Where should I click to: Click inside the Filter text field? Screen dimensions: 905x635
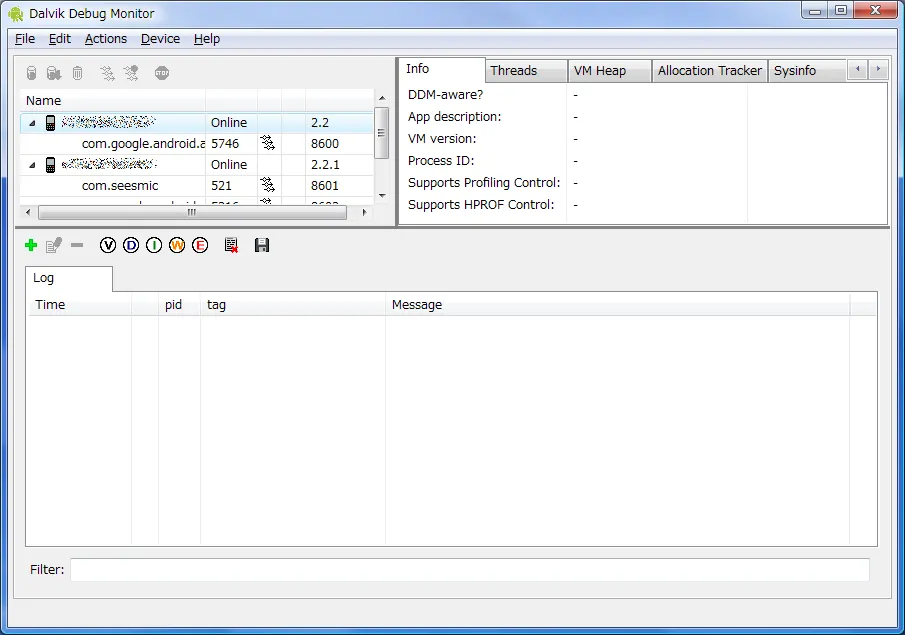pyautogui.click(x=470, y=570)
